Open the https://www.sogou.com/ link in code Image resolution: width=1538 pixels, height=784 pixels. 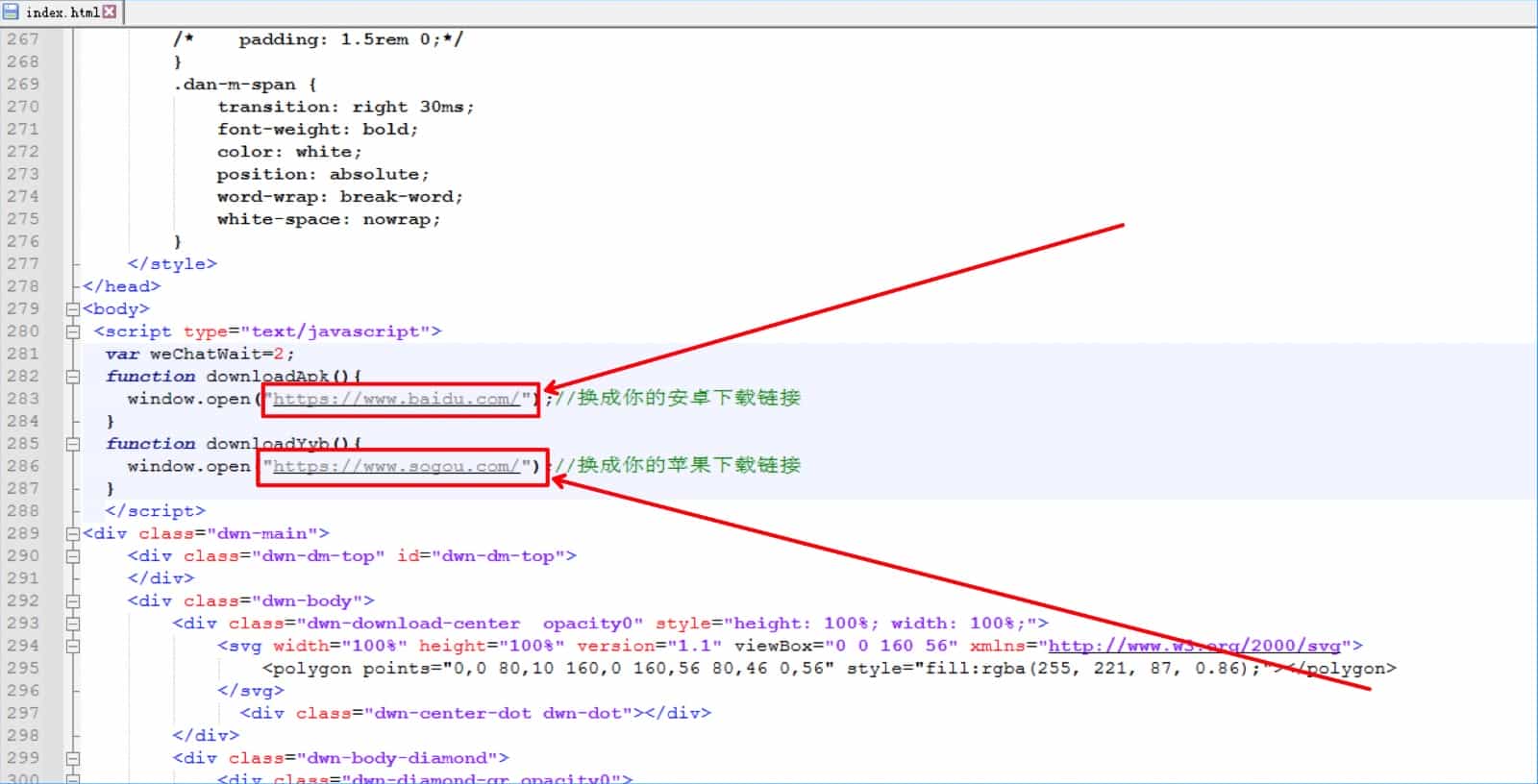tap(396, 466)
